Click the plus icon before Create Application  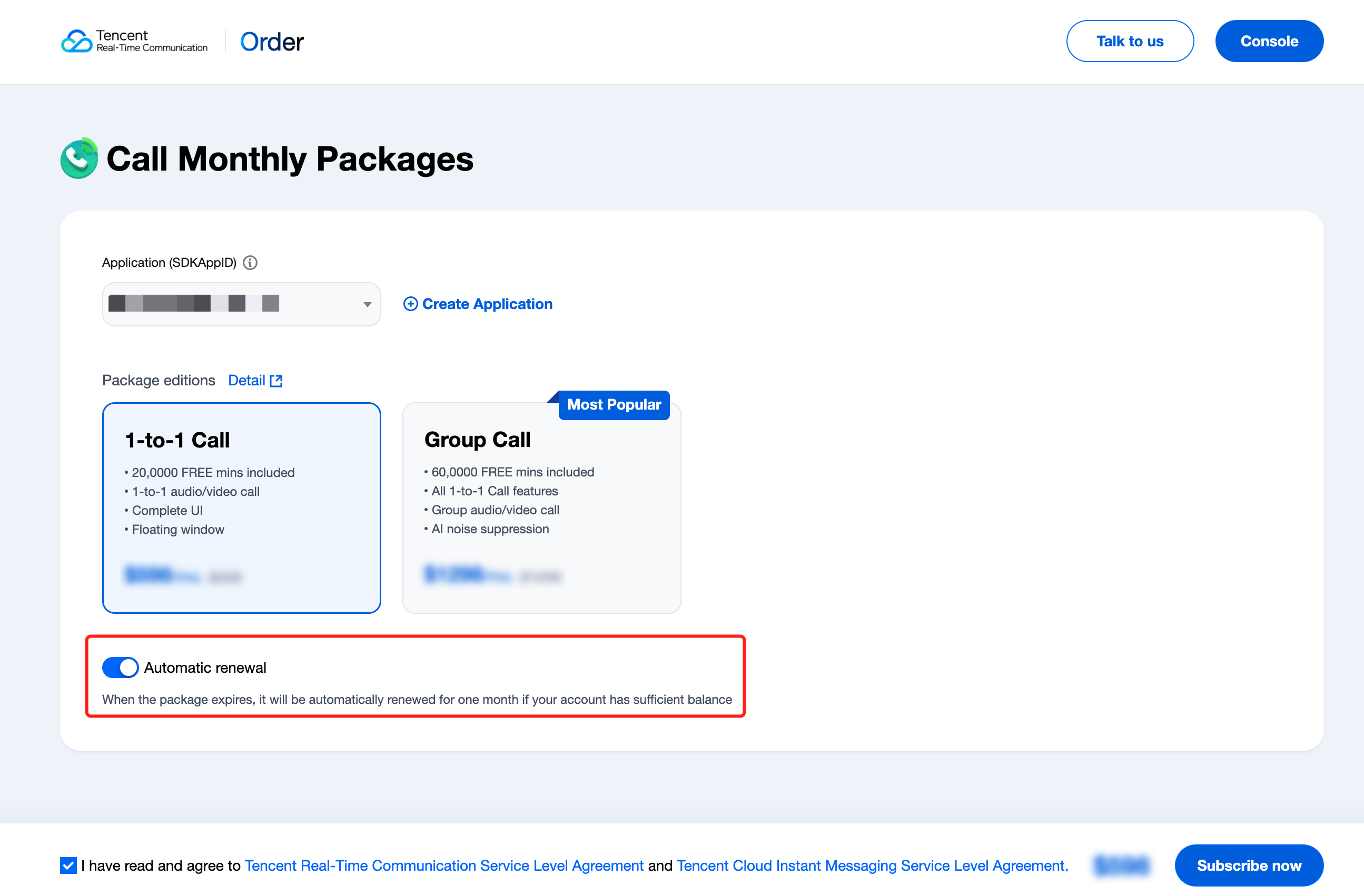(x=410, y=304)
